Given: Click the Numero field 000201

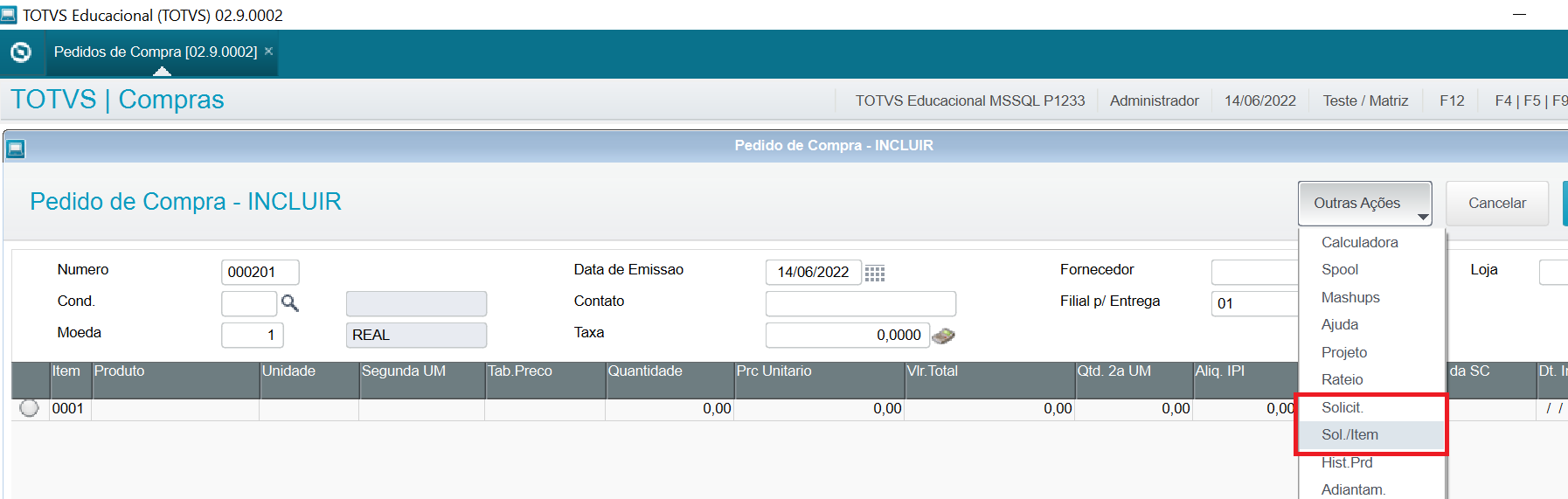Looking at the screenshot, I should [x=260, y=272].
